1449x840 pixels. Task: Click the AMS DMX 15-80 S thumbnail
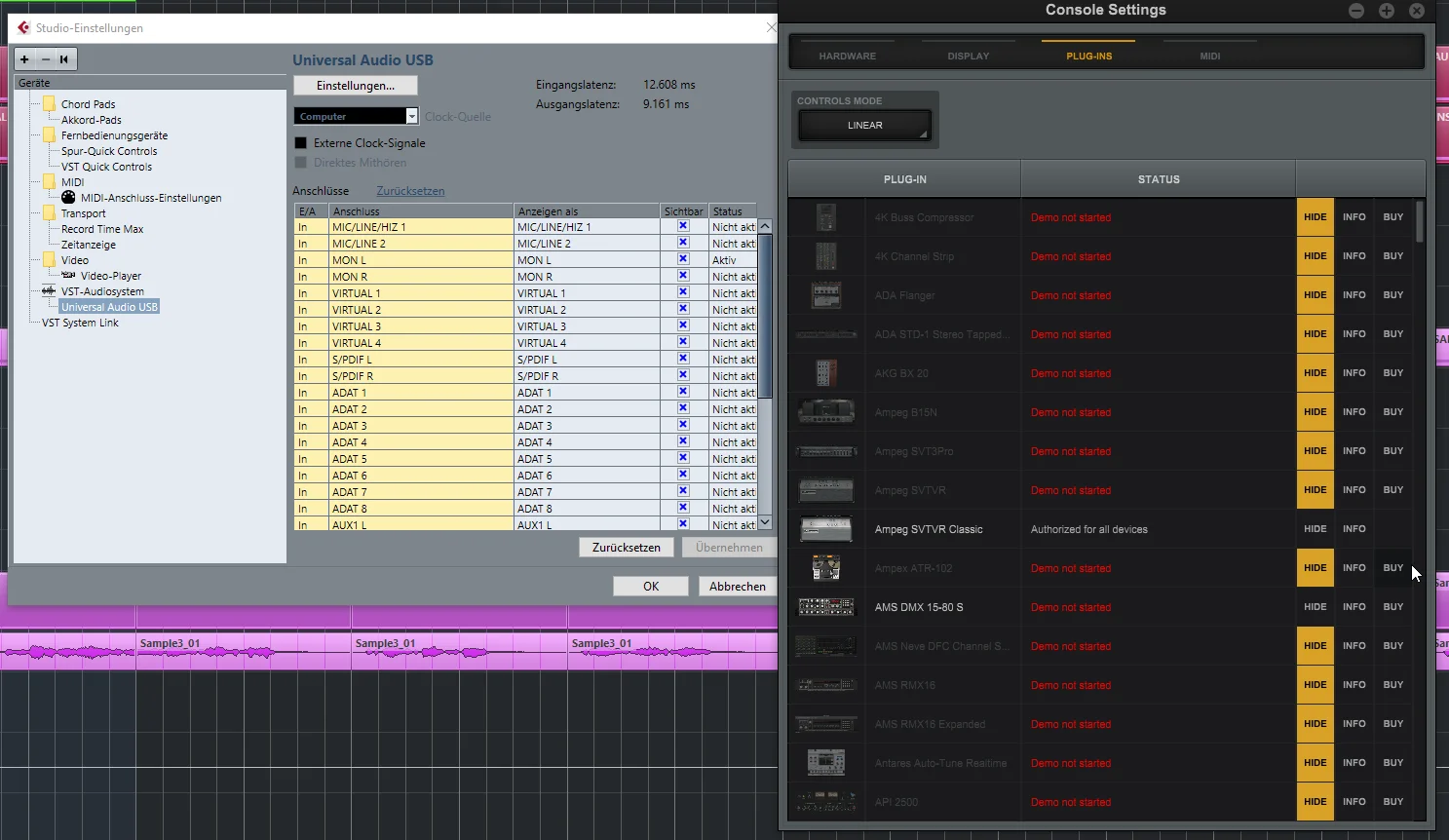click(826, 607)
